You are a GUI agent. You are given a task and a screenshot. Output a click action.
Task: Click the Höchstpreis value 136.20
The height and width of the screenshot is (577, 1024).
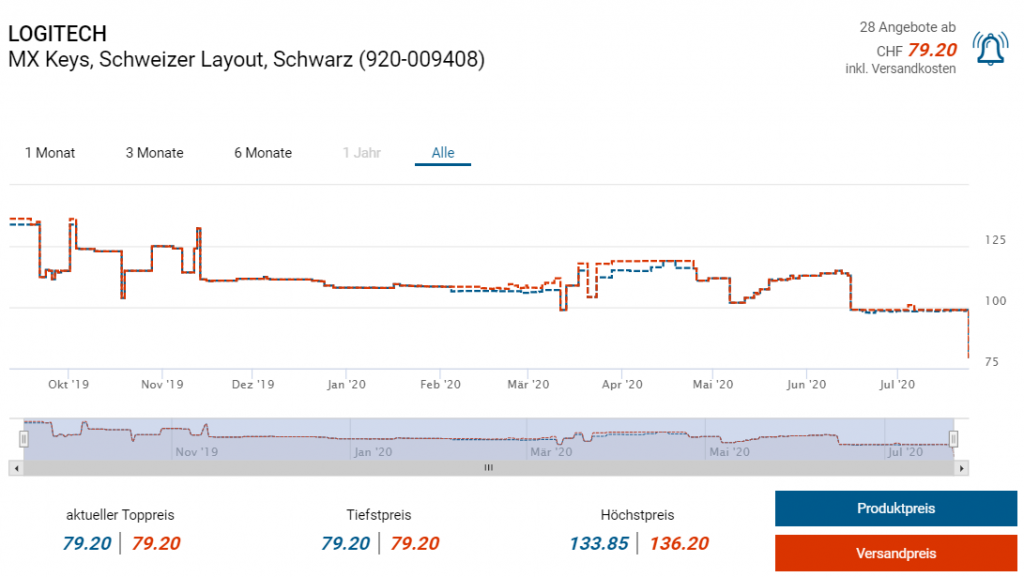678,544
